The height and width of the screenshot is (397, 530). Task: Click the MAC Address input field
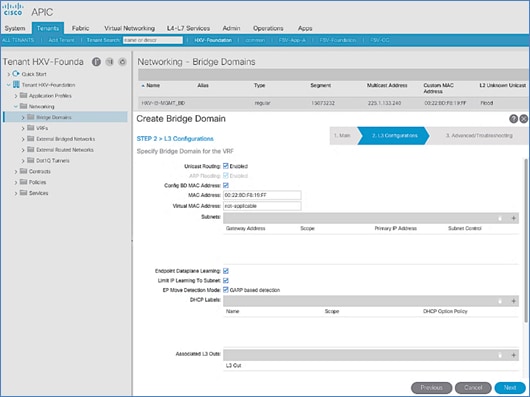point(262,195)
